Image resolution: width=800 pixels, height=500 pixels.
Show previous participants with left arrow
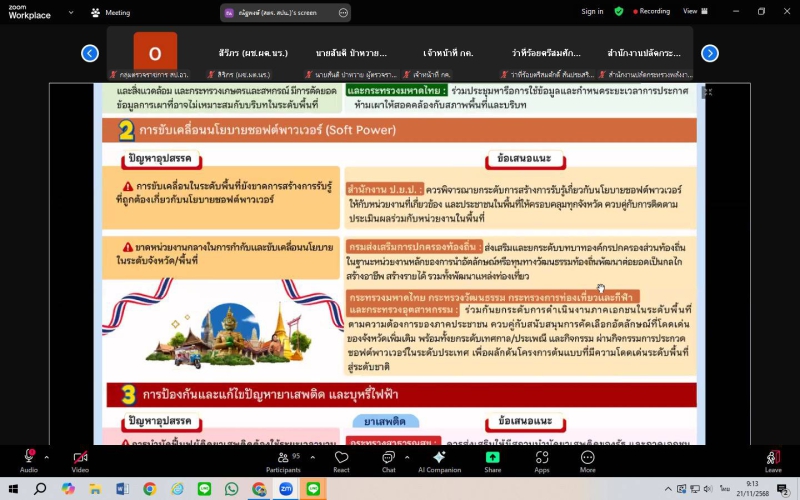tap(90, 53)
